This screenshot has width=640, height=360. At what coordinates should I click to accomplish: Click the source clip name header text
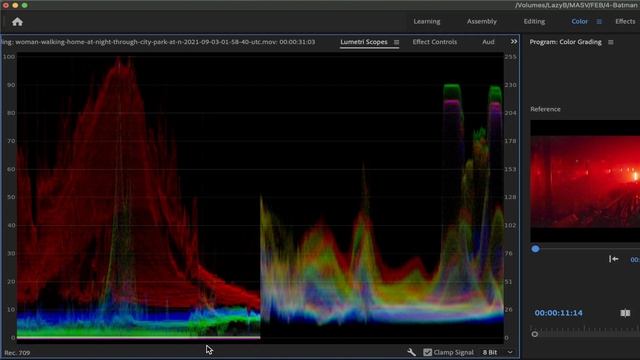(158, 42)
